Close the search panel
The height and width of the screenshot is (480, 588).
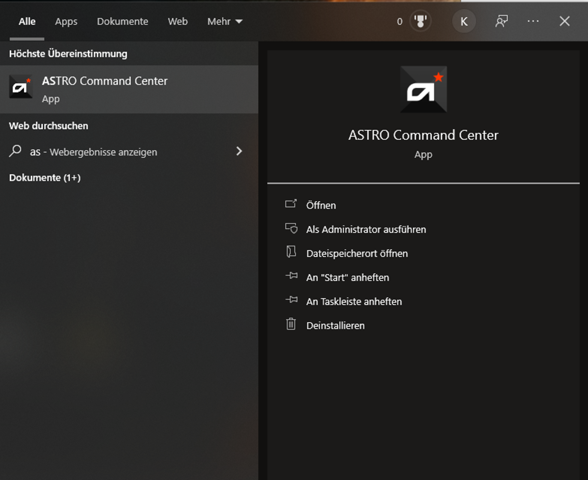(x=564, y=21)
